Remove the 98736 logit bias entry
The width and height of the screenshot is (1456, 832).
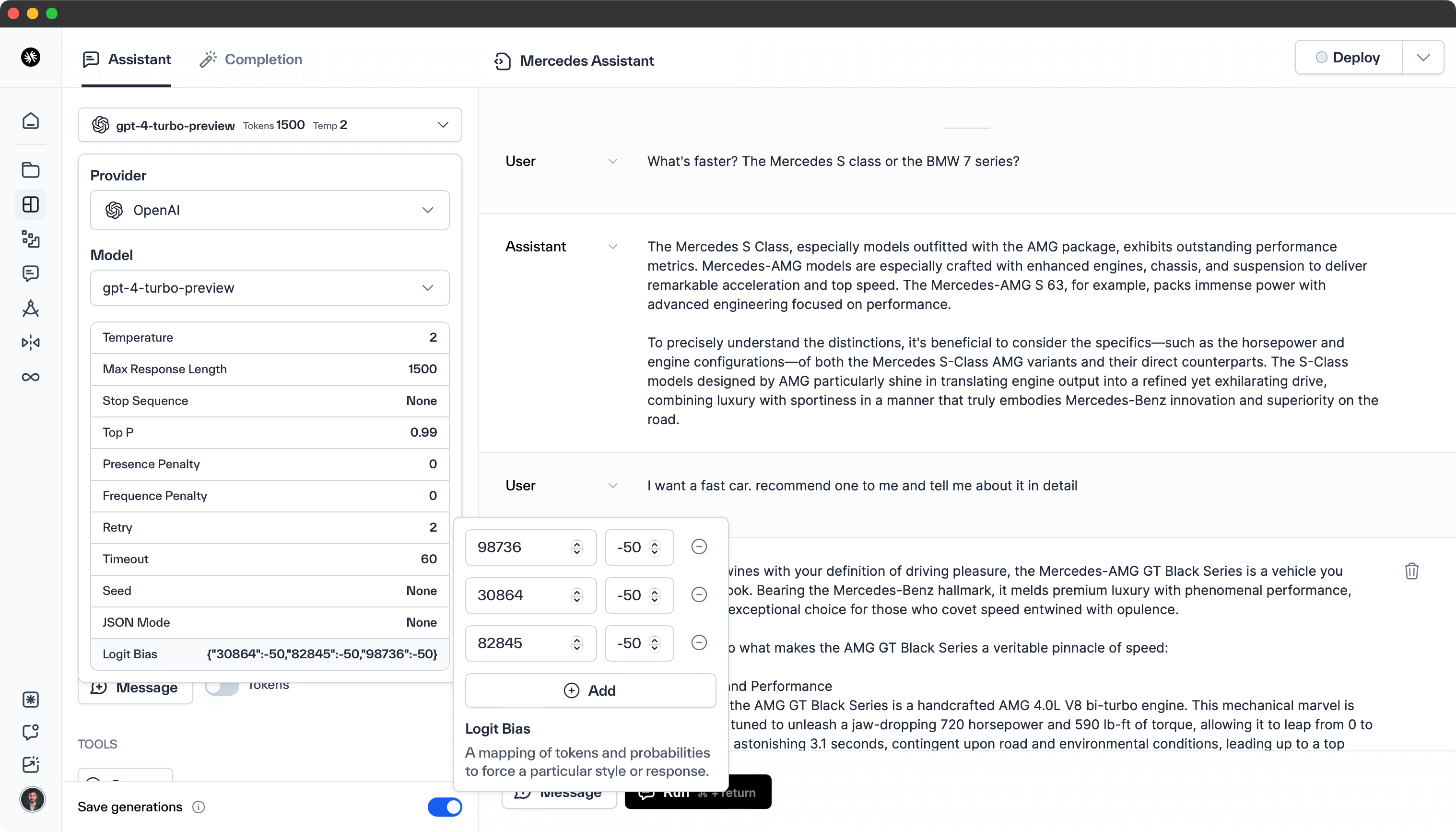(x=699, y=547)
